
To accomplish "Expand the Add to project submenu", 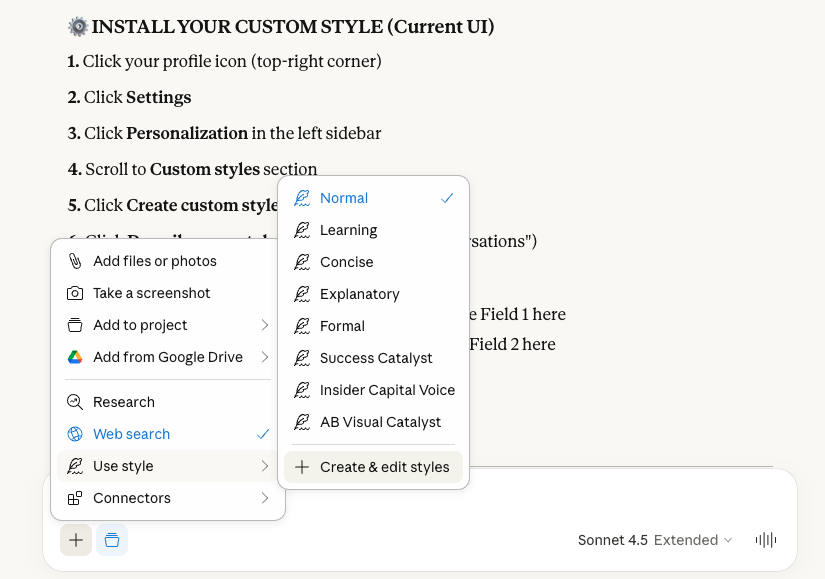I will click(x=265, y=325).
